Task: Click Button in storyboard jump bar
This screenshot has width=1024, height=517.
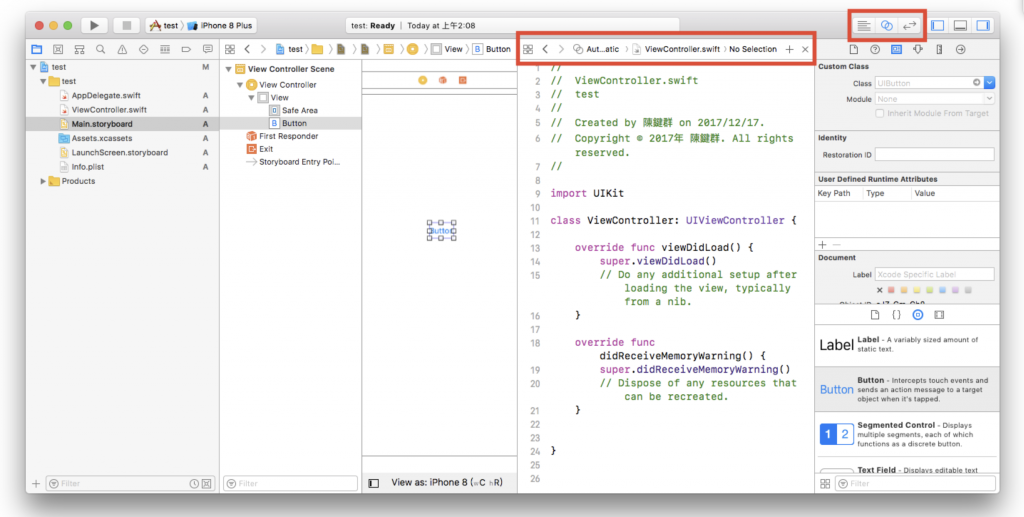Action: point(491,49)
